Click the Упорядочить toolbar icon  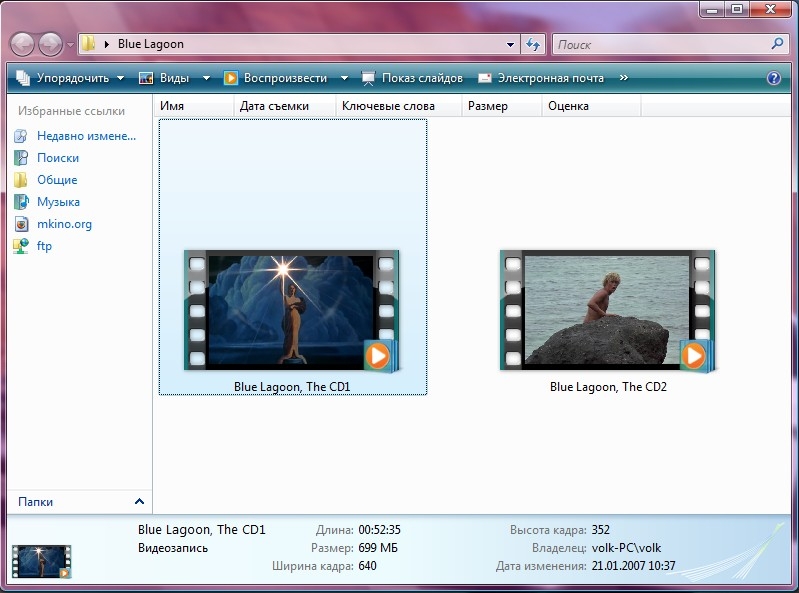(x=23, y=78)
